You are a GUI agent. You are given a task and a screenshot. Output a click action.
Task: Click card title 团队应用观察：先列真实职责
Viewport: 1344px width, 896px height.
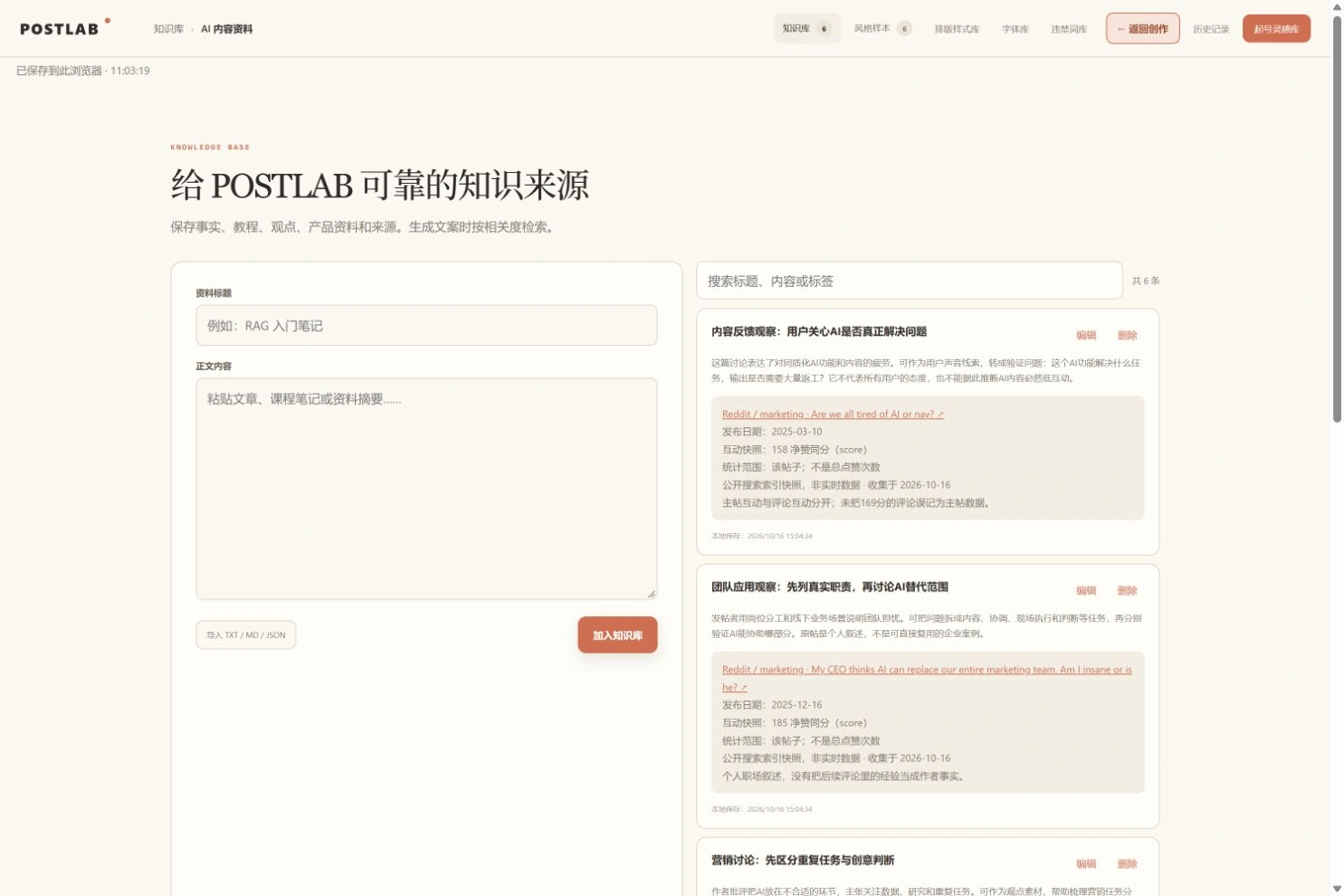coord(830,586)
